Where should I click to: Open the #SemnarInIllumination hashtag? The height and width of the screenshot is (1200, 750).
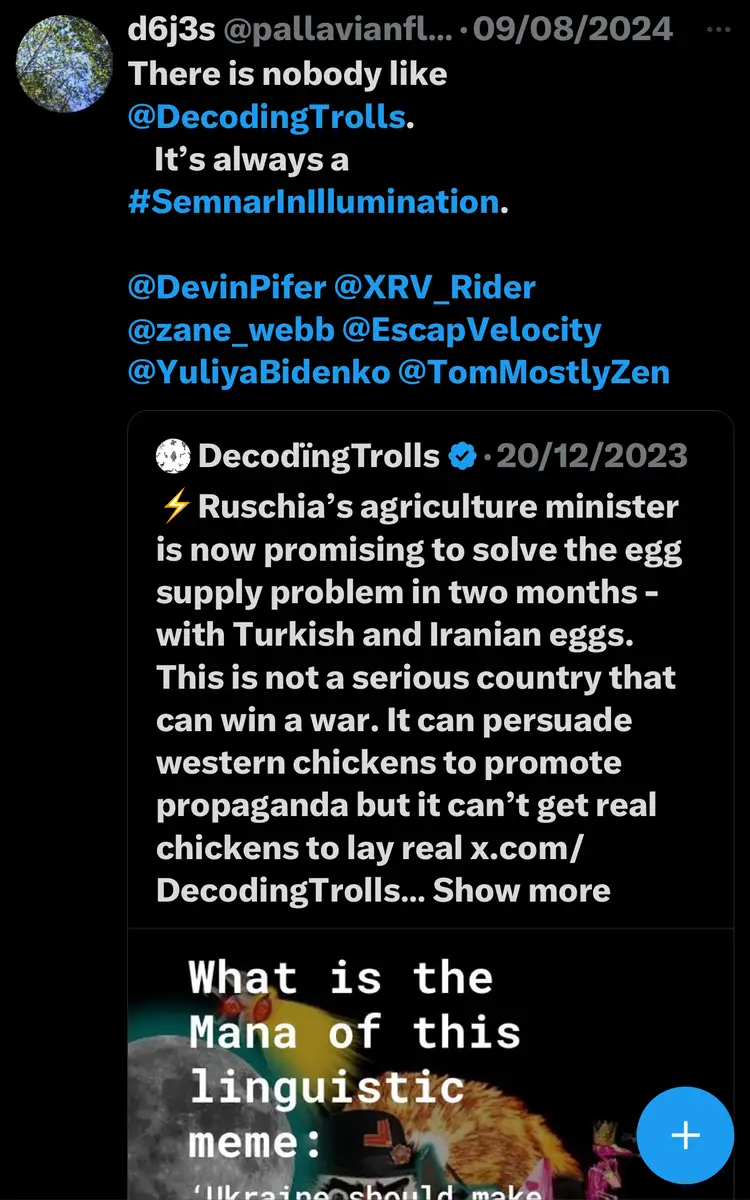click(313, 201)
